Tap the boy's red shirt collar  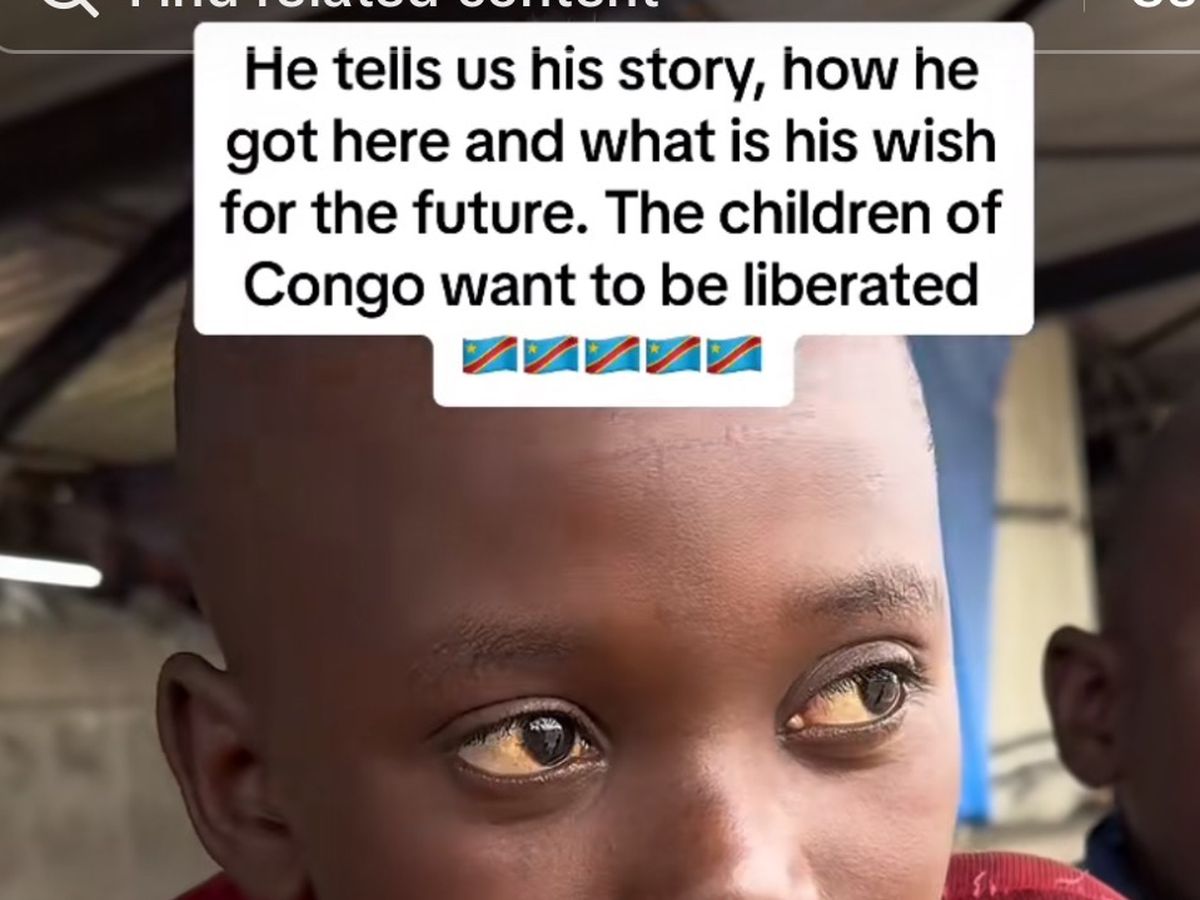coord(1010,880)
